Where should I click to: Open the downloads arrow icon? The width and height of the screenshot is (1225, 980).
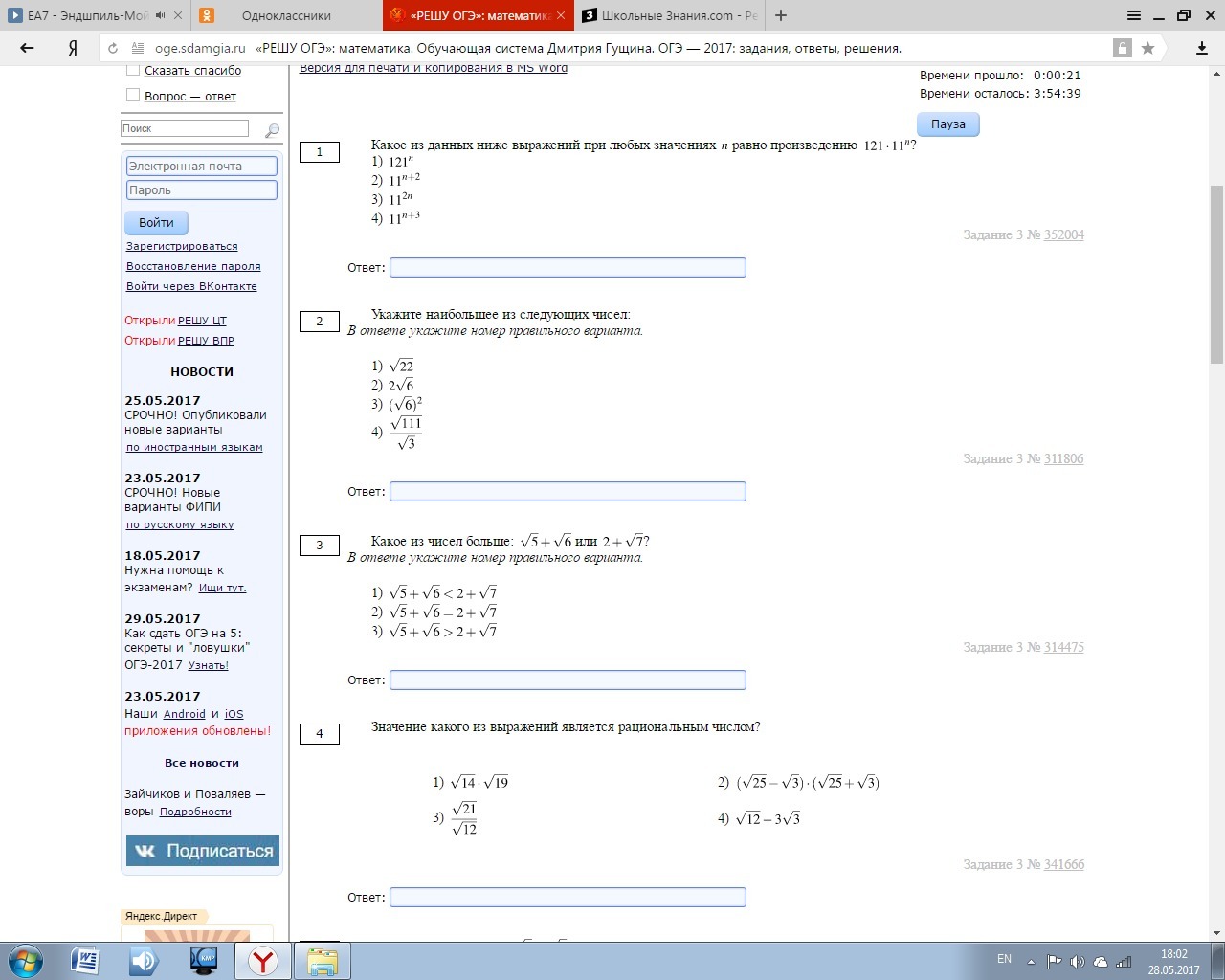coord(1202,48)
